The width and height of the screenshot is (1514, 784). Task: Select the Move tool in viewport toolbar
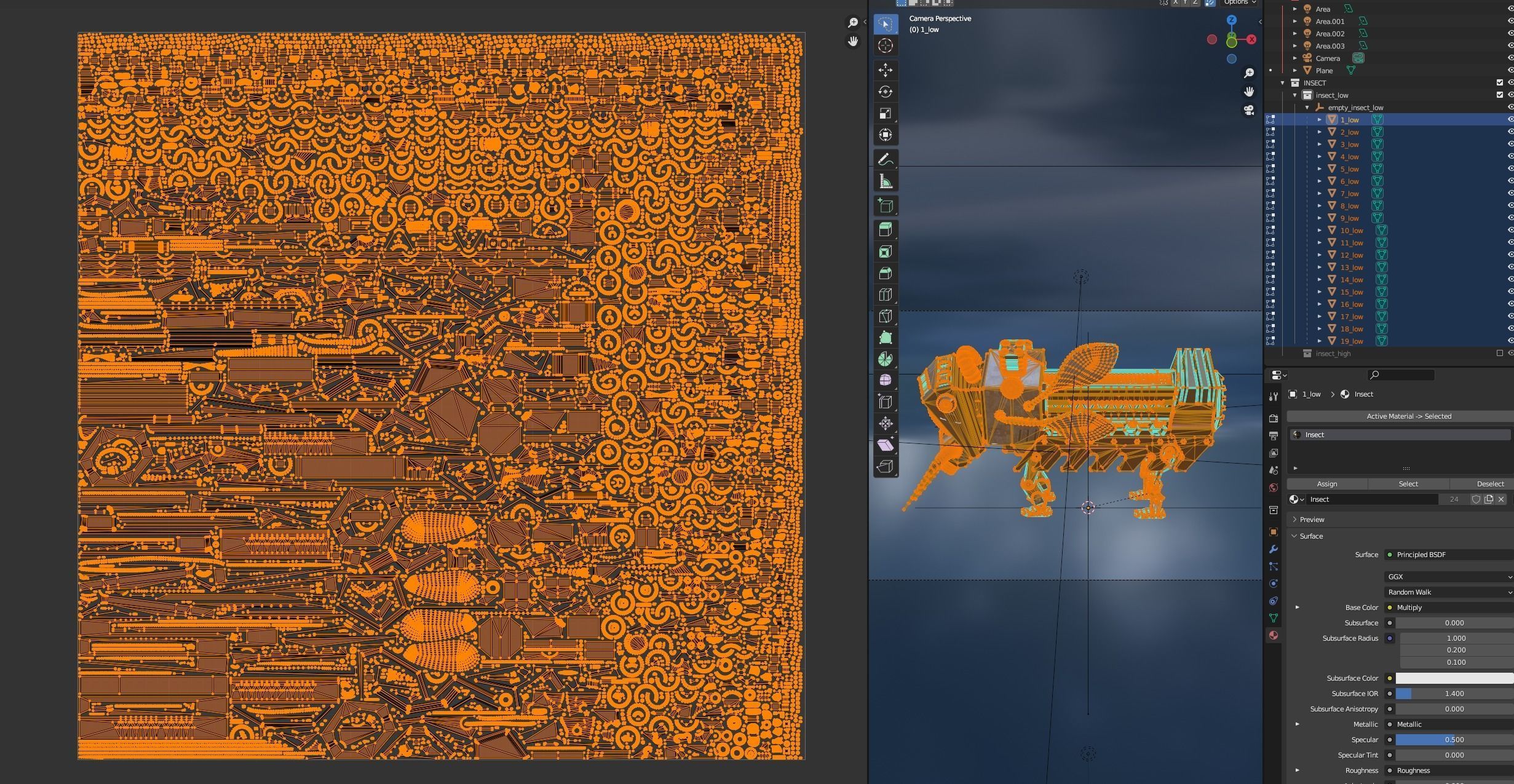[x=886, y=70]
